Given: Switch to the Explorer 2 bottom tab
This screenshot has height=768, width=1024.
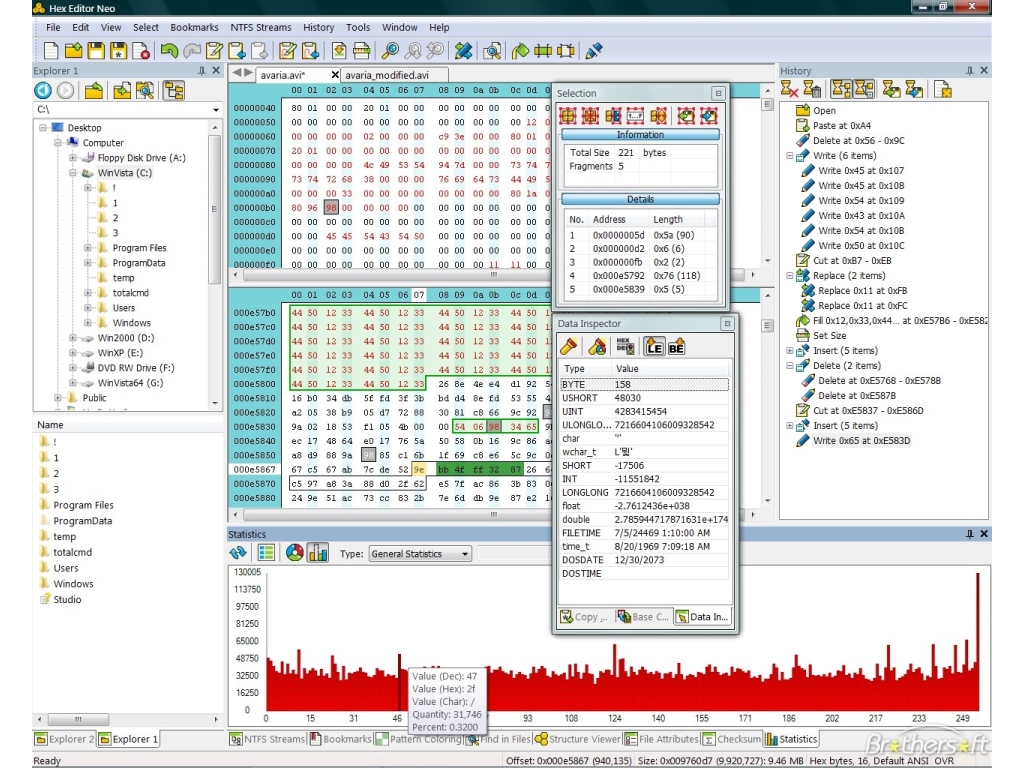Looking at the screenshot, I should tap(65, 739).
